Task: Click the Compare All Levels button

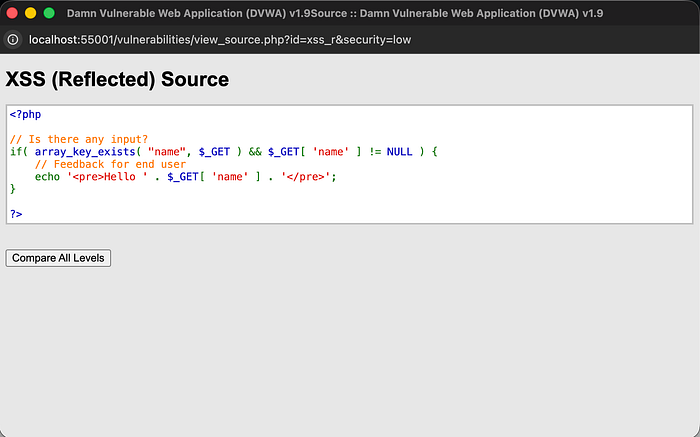Action: (x=58, y=258)
